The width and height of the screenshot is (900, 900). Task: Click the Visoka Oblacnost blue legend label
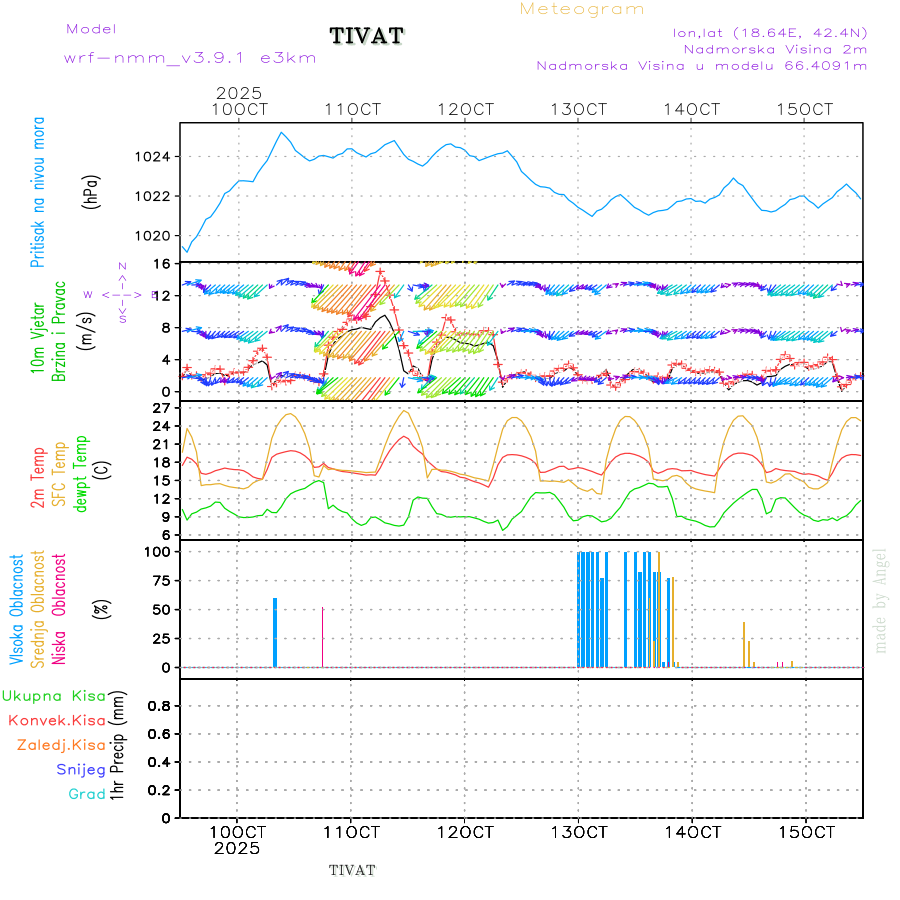click(17, 608)
